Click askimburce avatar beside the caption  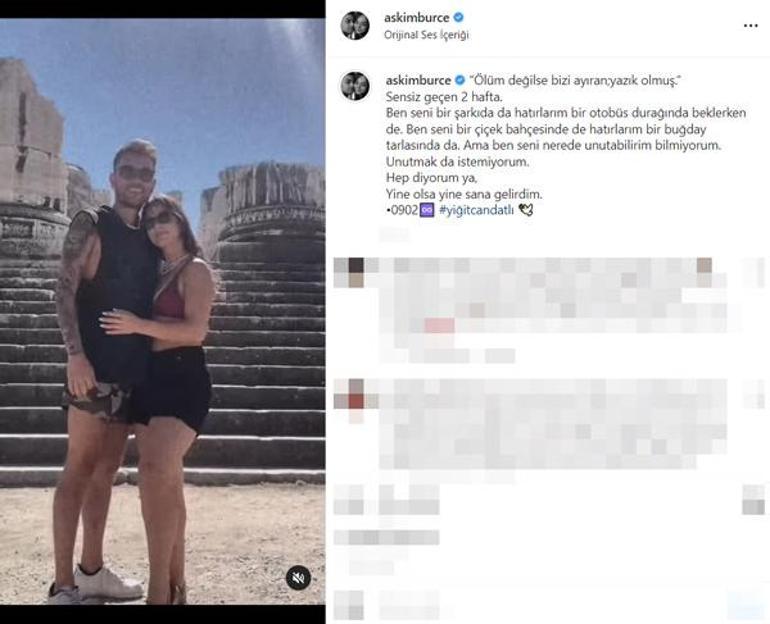(355, 86)
